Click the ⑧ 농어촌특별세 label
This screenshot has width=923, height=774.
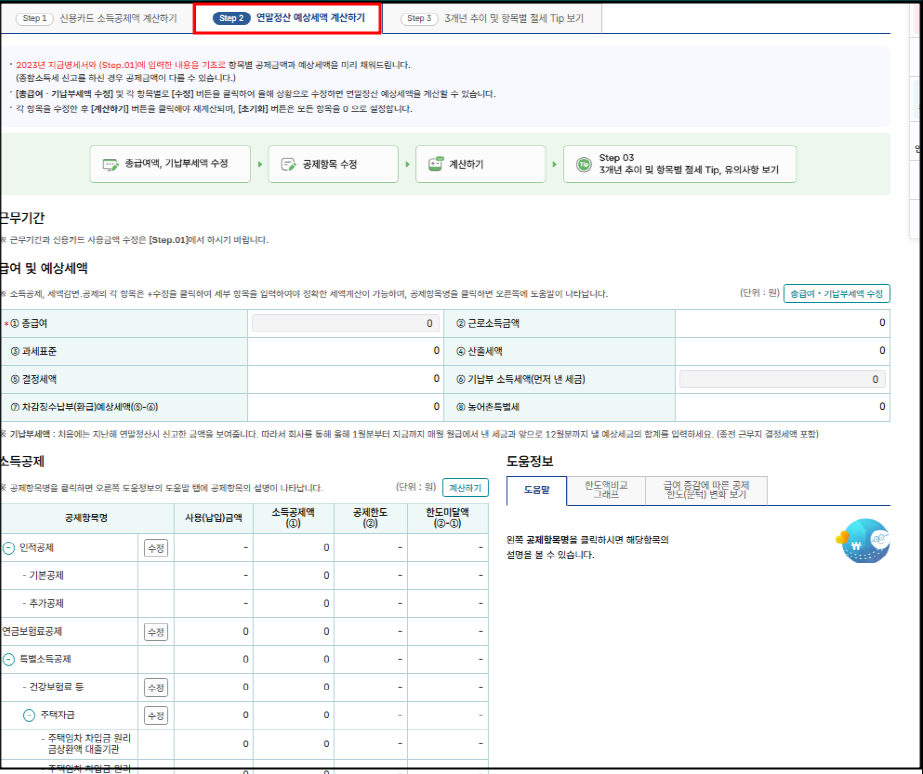[x=488, y=407]
